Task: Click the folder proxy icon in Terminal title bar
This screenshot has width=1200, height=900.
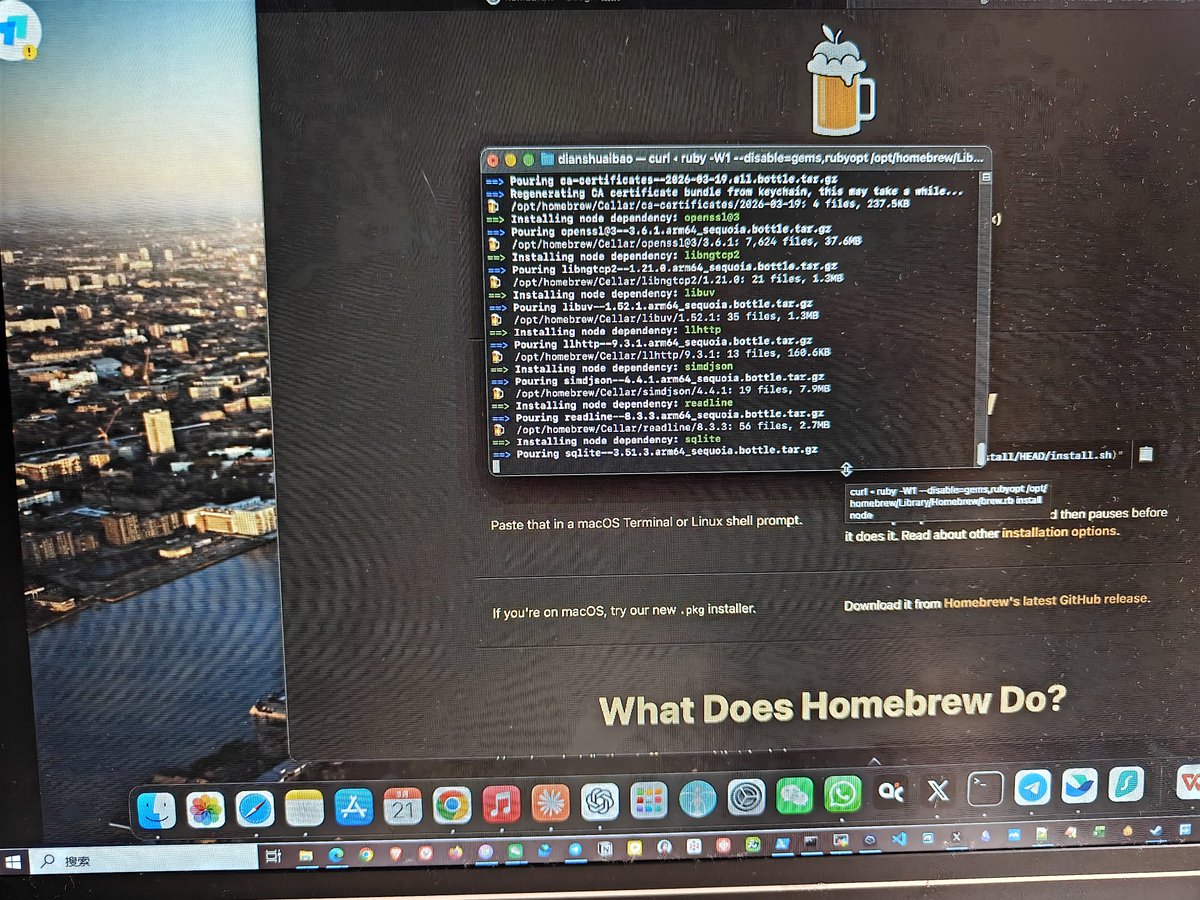Action: tap(547, 159)
